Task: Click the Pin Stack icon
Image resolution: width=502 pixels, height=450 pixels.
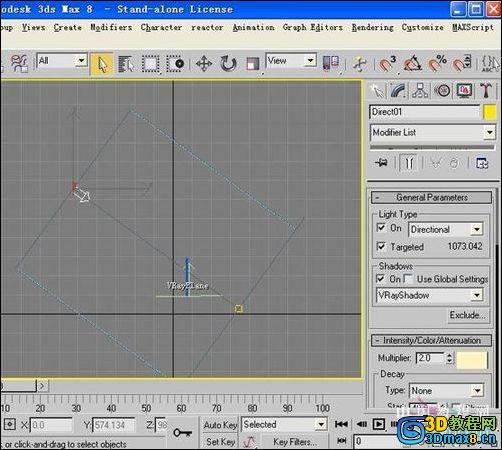Action: pos(381,163)
